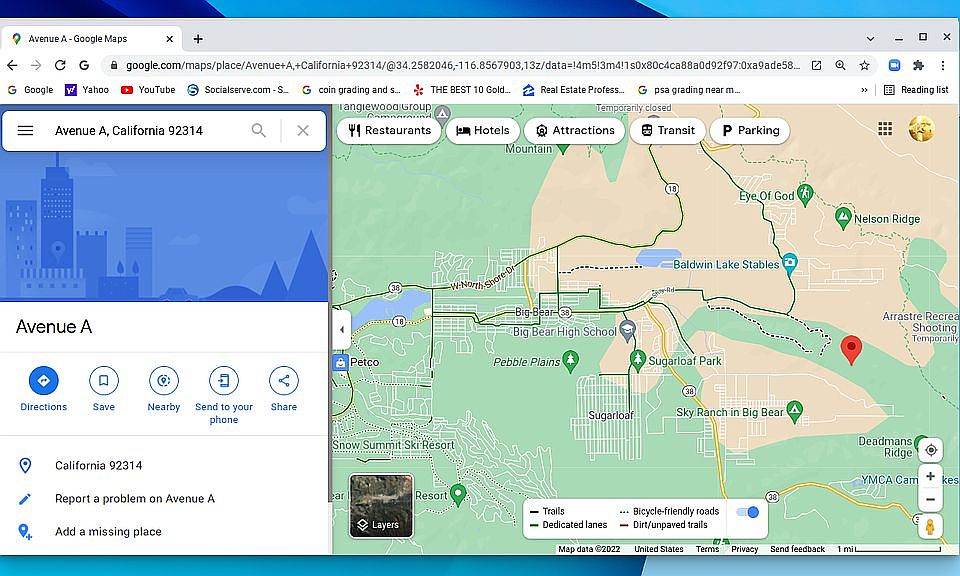Open the Real Estate Profess... bookmark
This screenshot has width=960, height=576.
pos(574,89)
